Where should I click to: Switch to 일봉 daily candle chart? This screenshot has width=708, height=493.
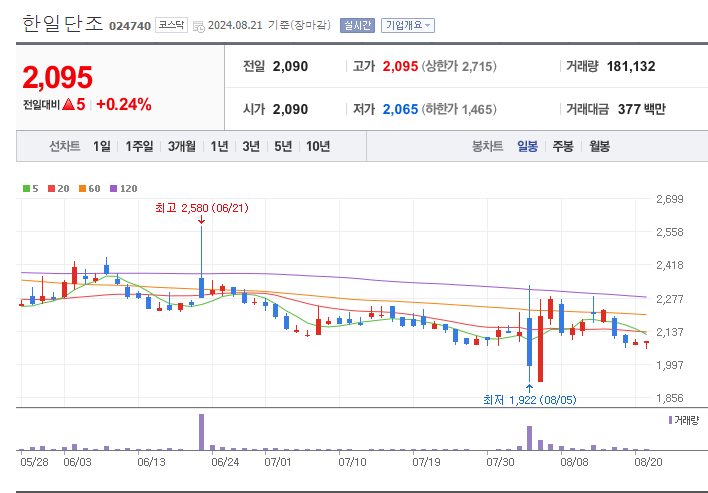527,146
